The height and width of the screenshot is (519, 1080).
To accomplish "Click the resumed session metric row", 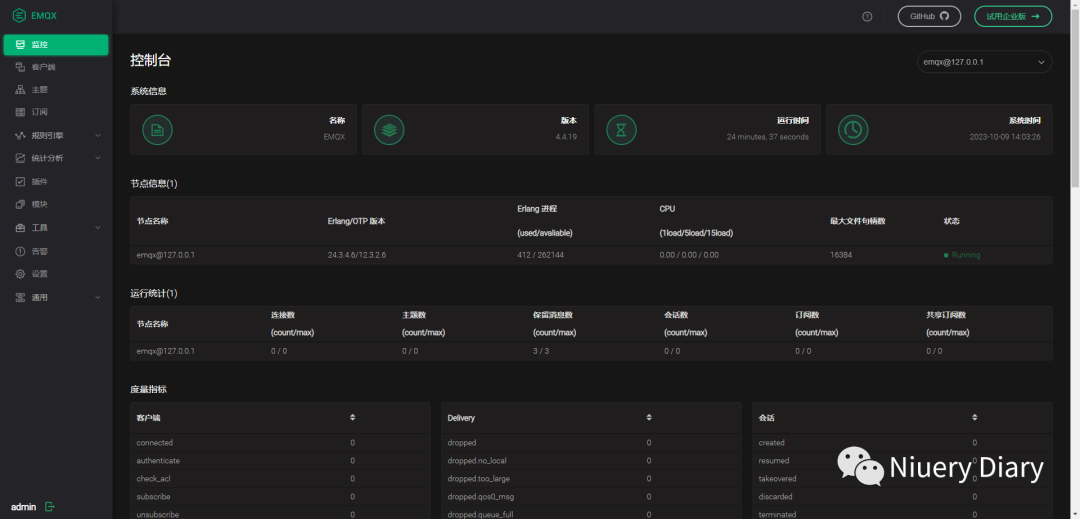I will click(902, 460).
